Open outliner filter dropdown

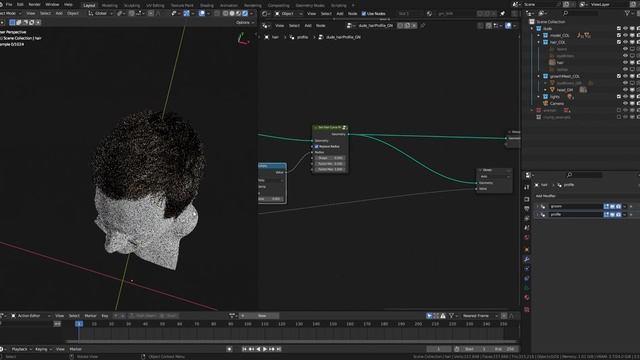[629, 13]
